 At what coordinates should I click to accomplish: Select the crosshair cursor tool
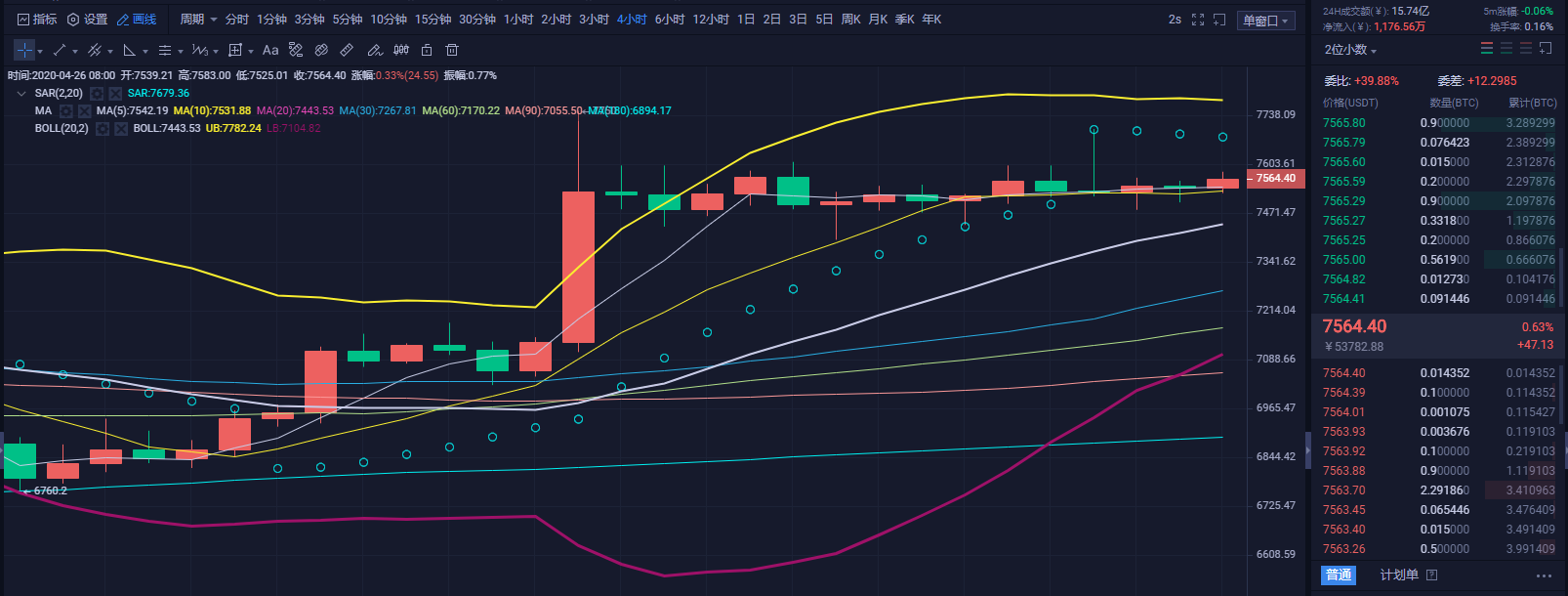[24, 50]
